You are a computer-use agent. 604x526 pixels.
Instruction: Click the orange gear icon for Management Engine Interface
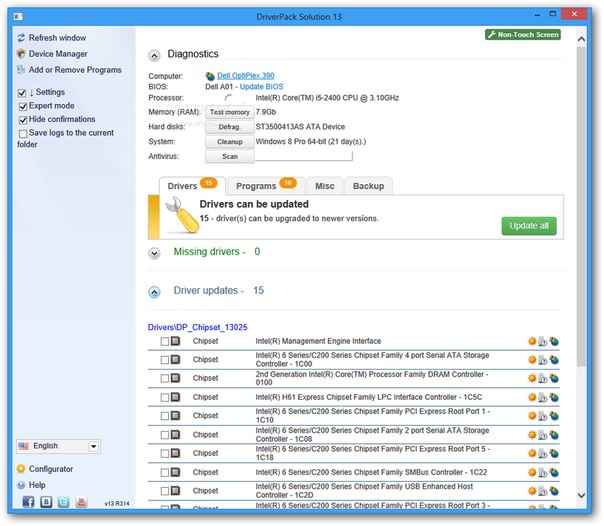point(532,341)
